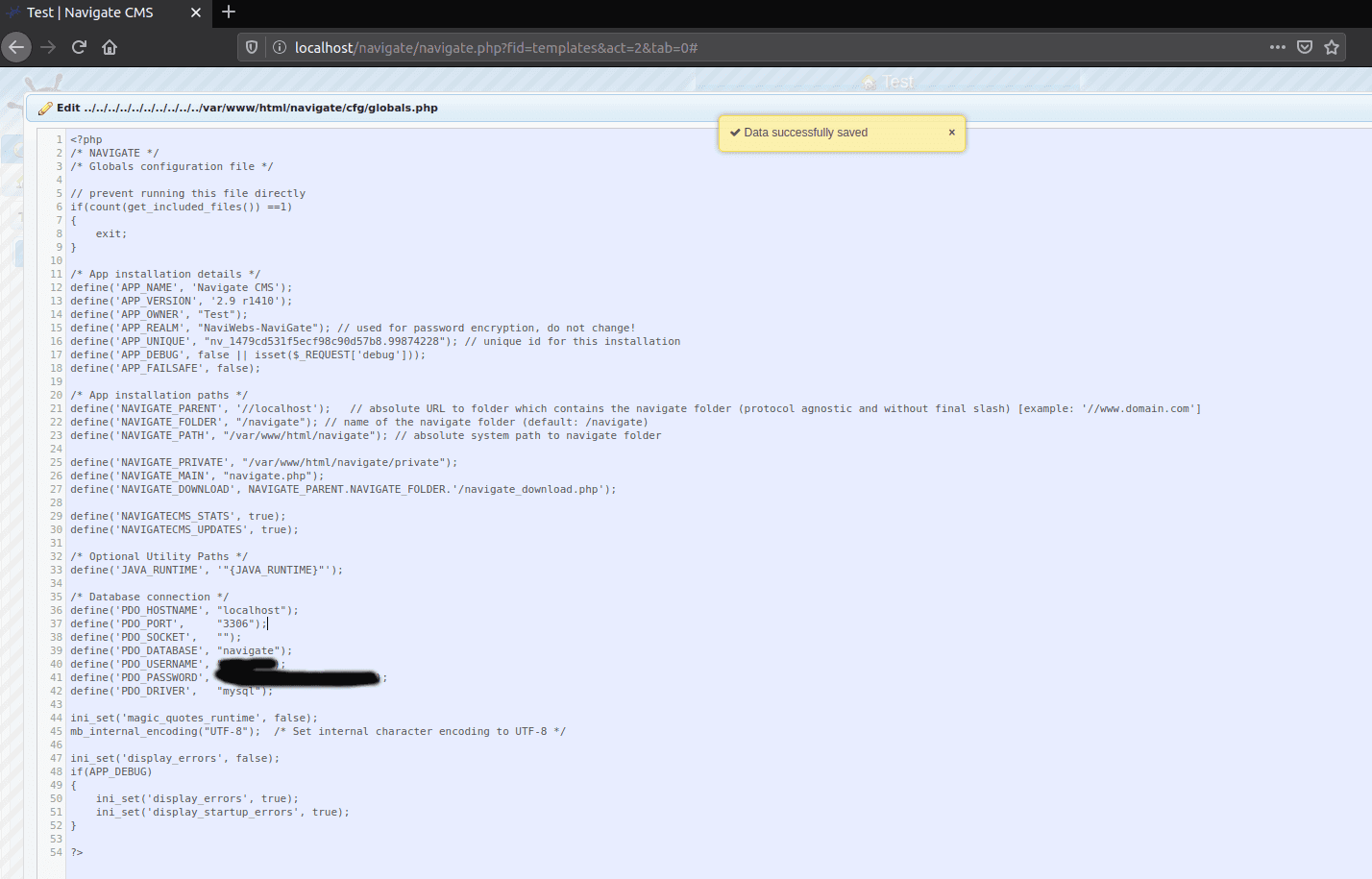1372x879 pixels.
Task: Click the PDO_PORT "3306" line
Action: click(168, 623)
